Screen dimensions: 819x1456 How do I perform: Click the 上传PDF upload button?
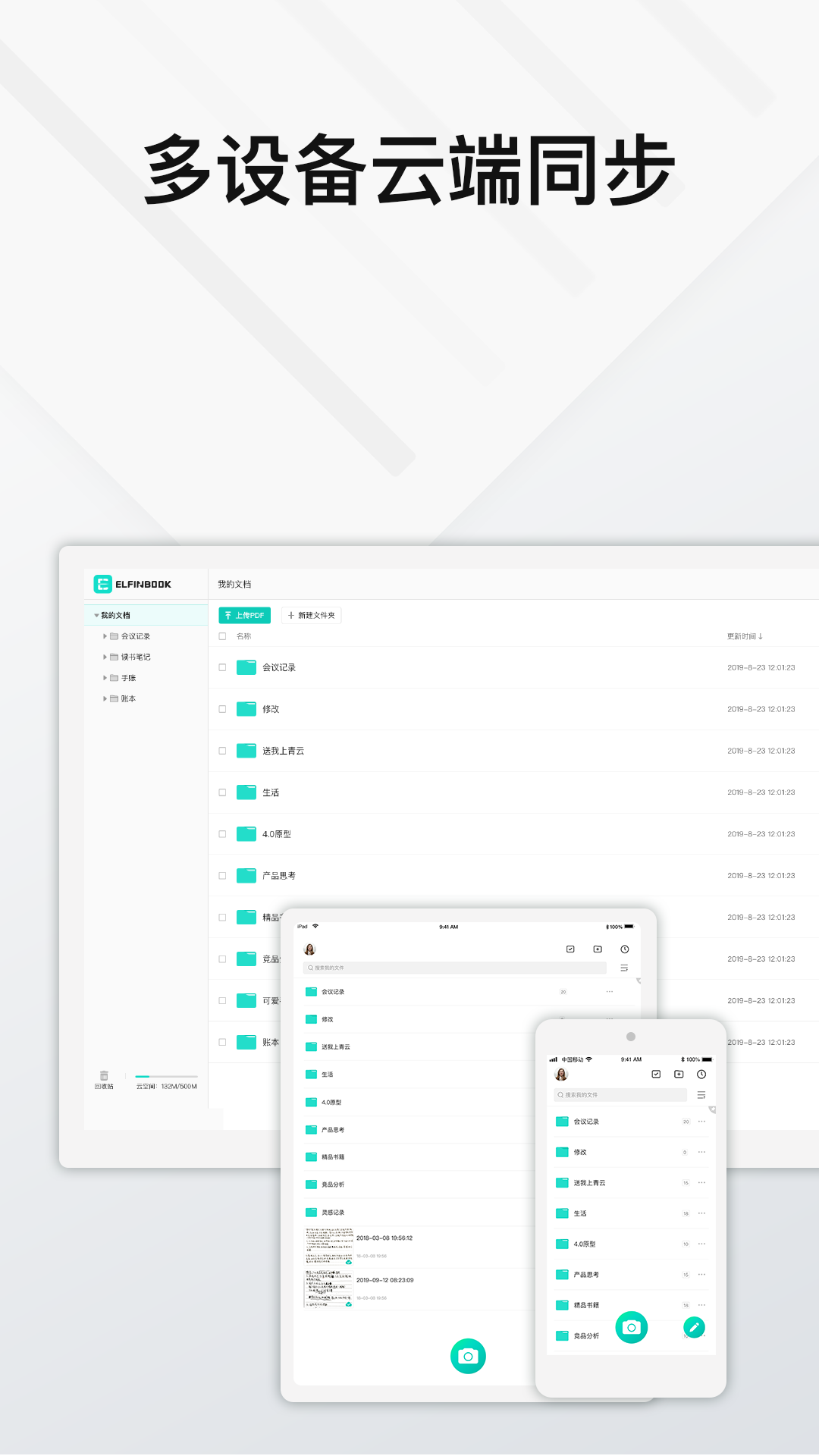[244, 615]
